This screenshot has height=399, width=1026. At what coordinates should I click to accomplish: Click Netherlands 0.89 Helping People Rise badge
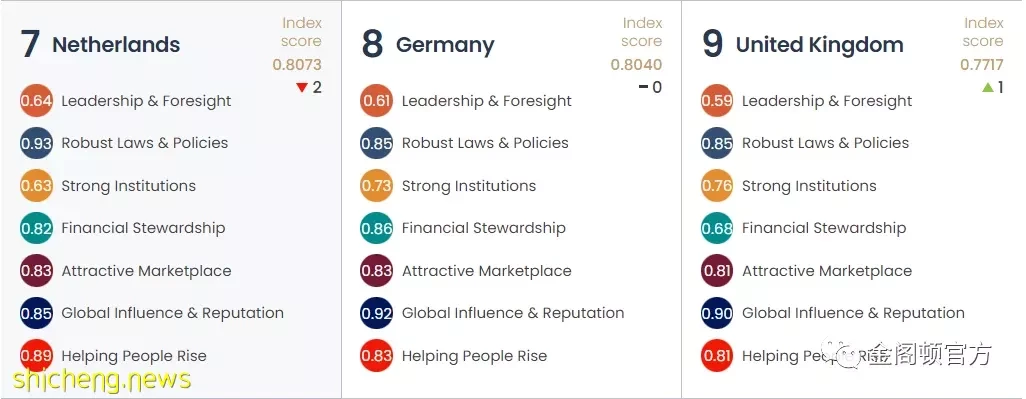click(x=36, y=356)
